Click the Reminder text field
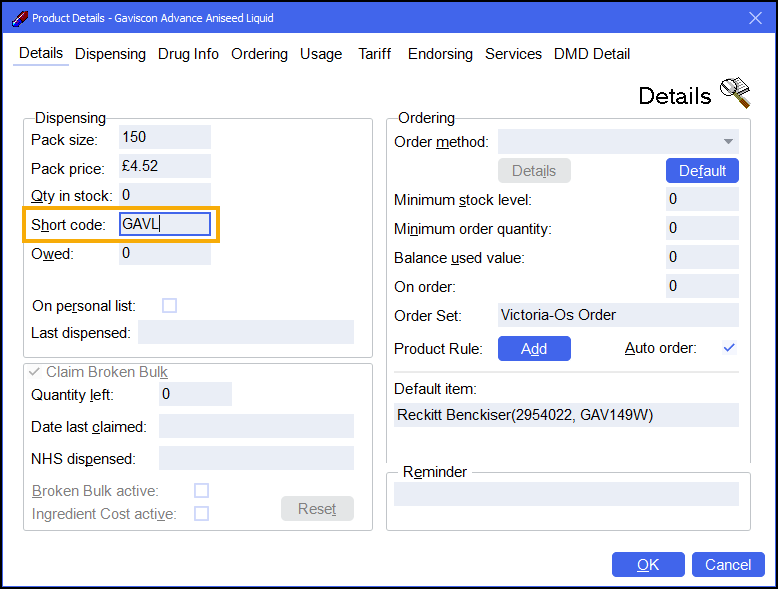The height and width of the screenshot is (589, 778). click(566, 494)
